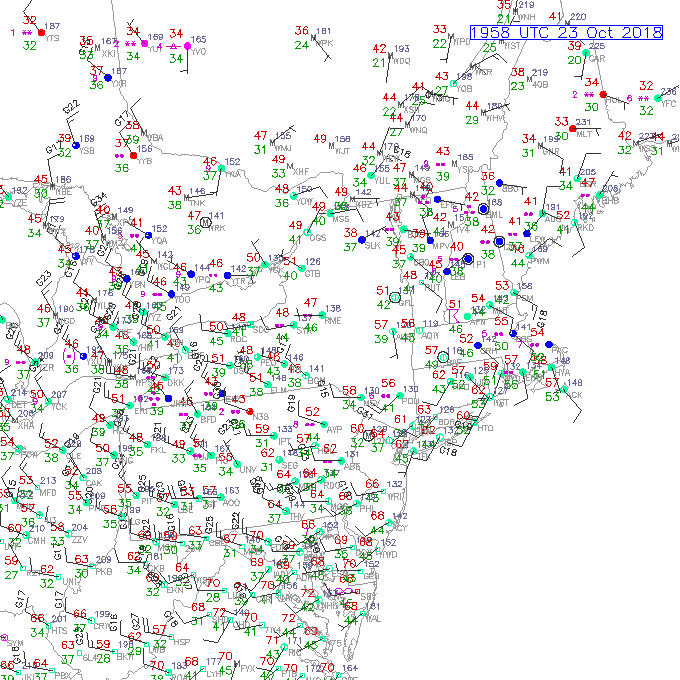Viewport: 680px width, 680px height.
Task: Select the XKI station identifier
Action: 108,54
